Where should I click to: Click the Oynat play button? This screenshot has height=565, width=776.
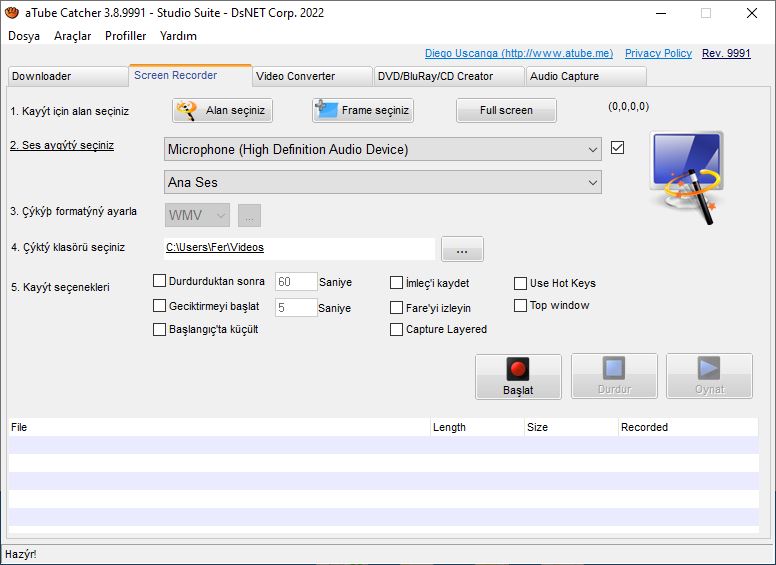[709, 376]
